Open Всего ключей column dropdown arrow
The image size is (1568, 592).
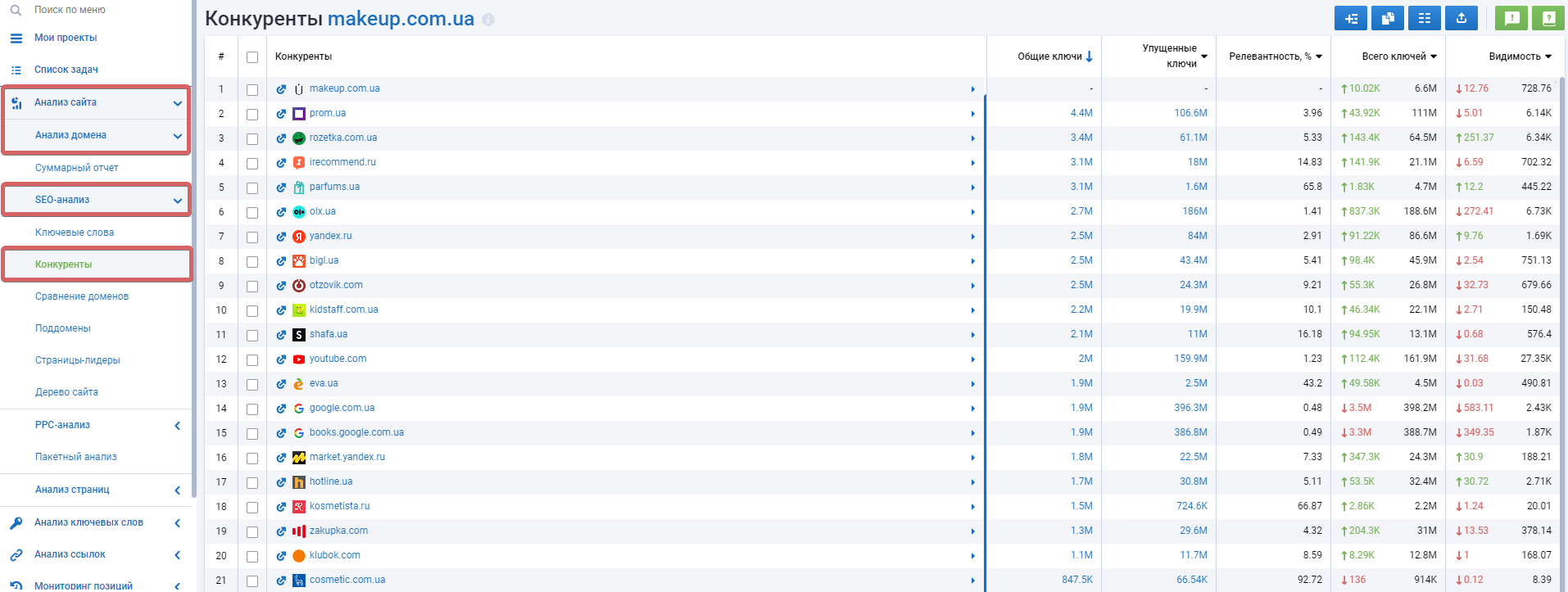tap(1434, 56)
